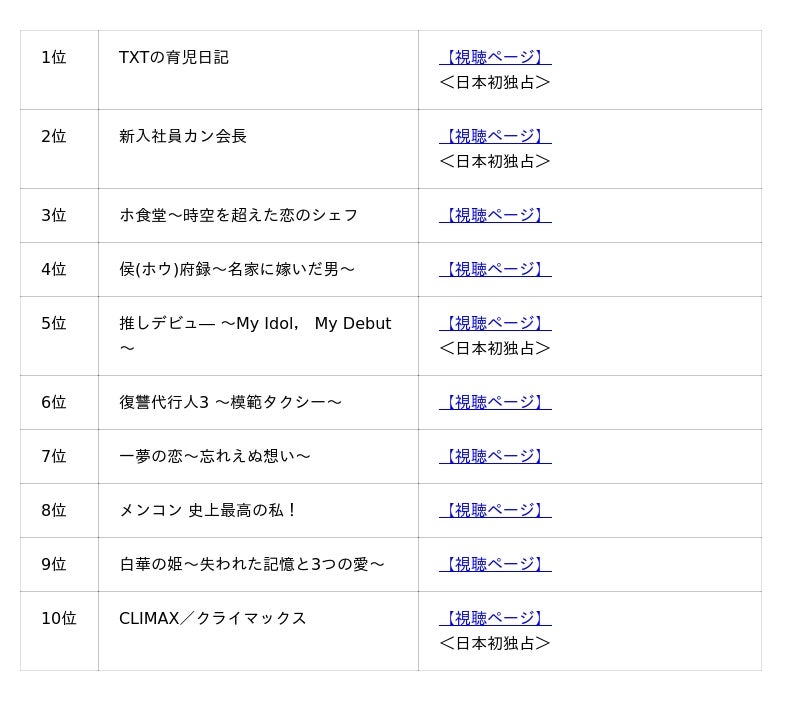Click the 1位 rank cell
800x701 pixels.
click(x=59, y=70)
